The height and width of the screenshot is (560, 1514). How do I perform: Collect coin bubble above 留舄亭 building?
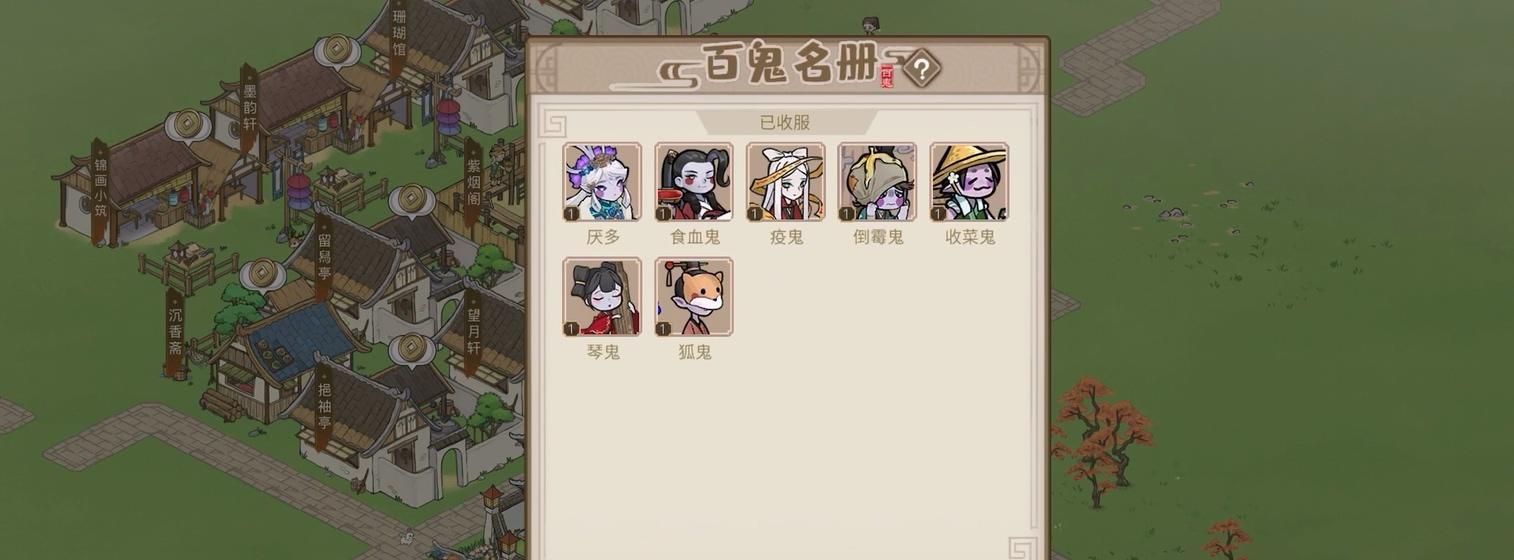(411, 200)
